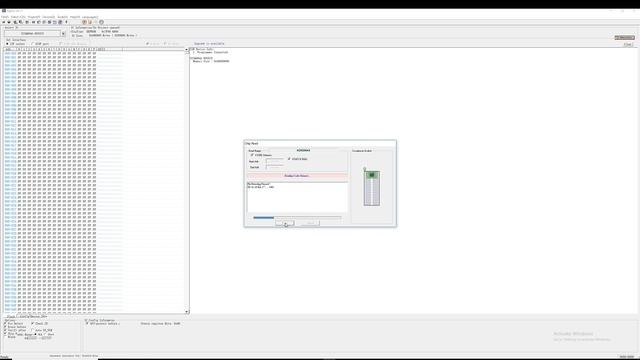The height and width of the screenshot is (360, 640).
Task: Toggle the Check ID checkbox
Action: (x=33, y=324)
